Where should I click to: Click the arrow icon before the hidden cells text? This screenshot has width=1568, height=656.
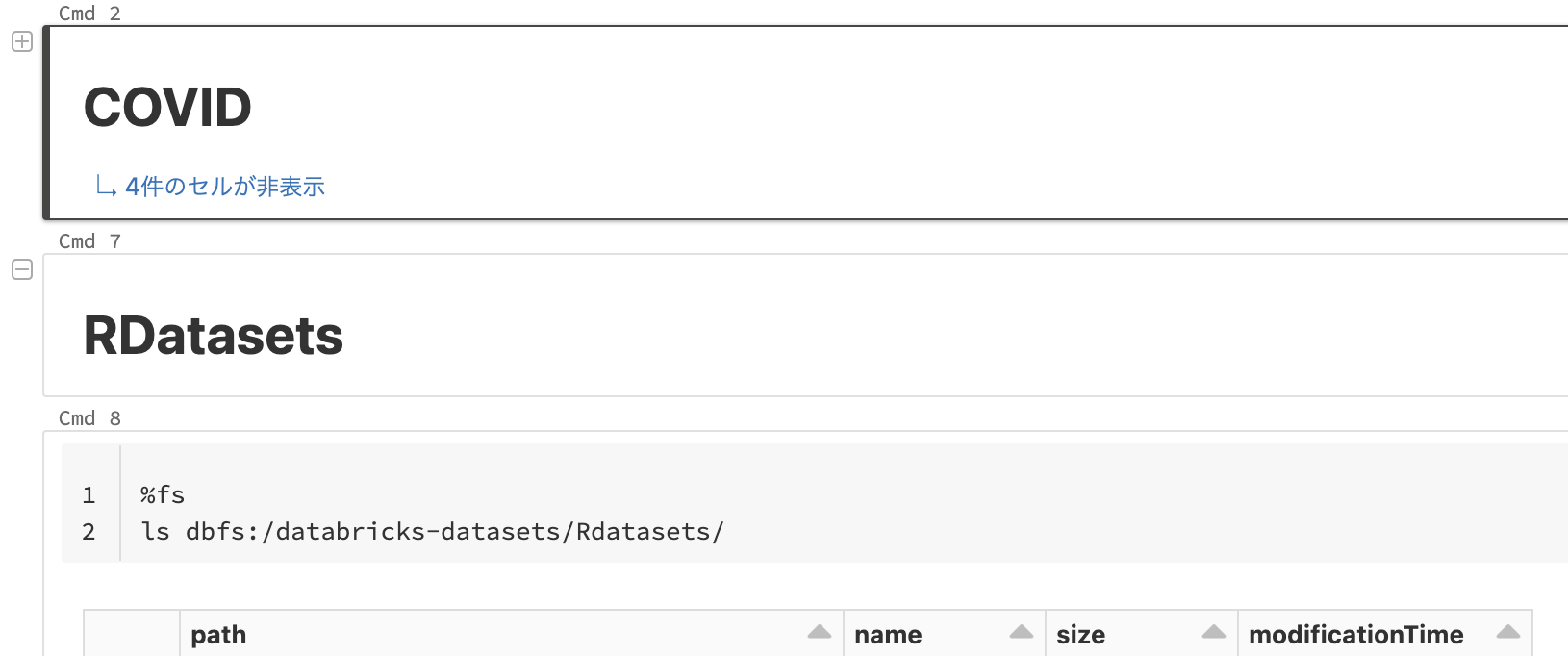pos(105,186)
